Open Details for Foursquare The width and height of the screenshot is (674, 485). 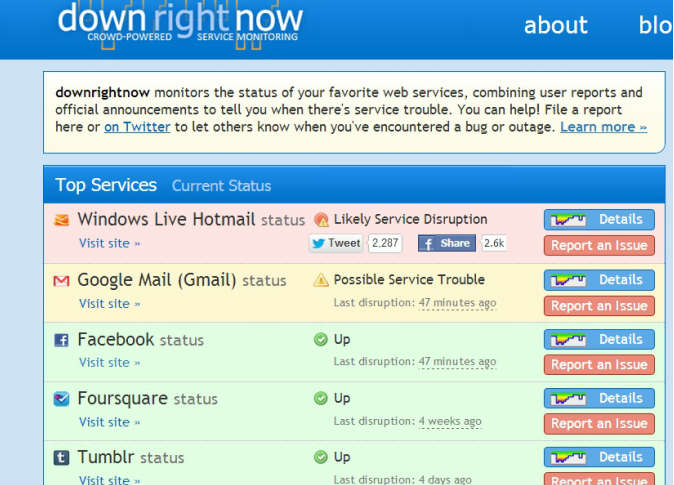click(x=599, y=398)
